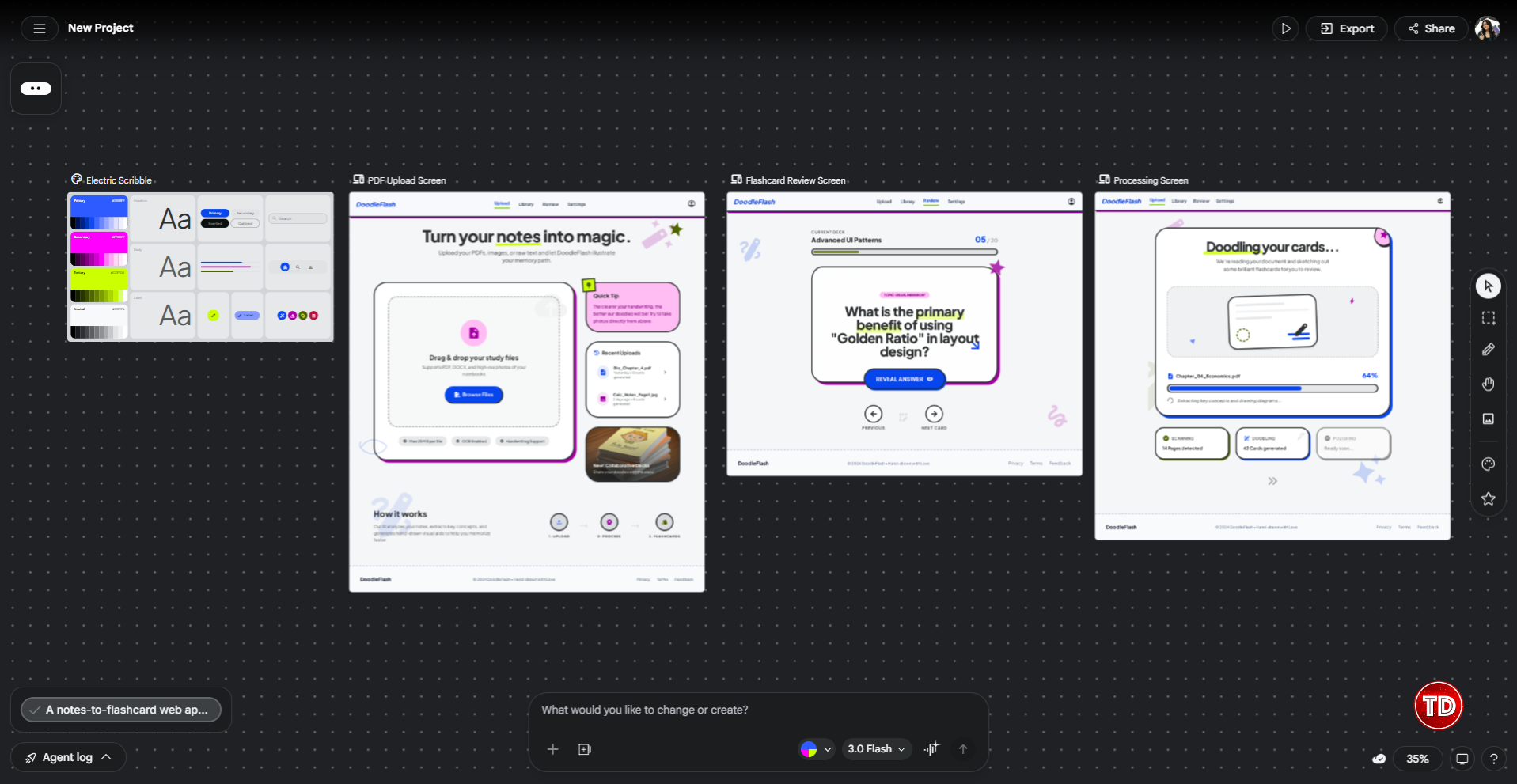Open the theme palette tool
Screen dimensions: 1517x784
click(x=1489, y=464)
